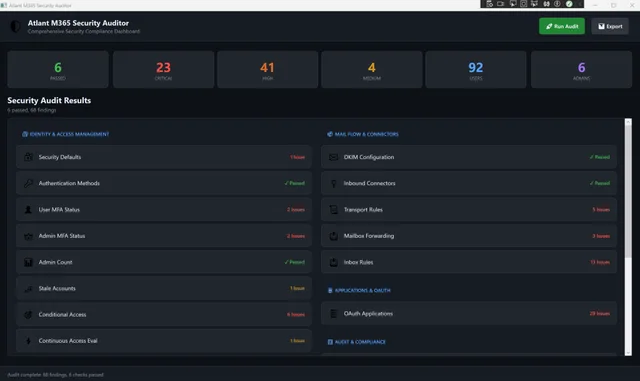This screenshot has height=381, width=640.
Task: Open Admin MFA Status findings
Action: tap(164, 236)
